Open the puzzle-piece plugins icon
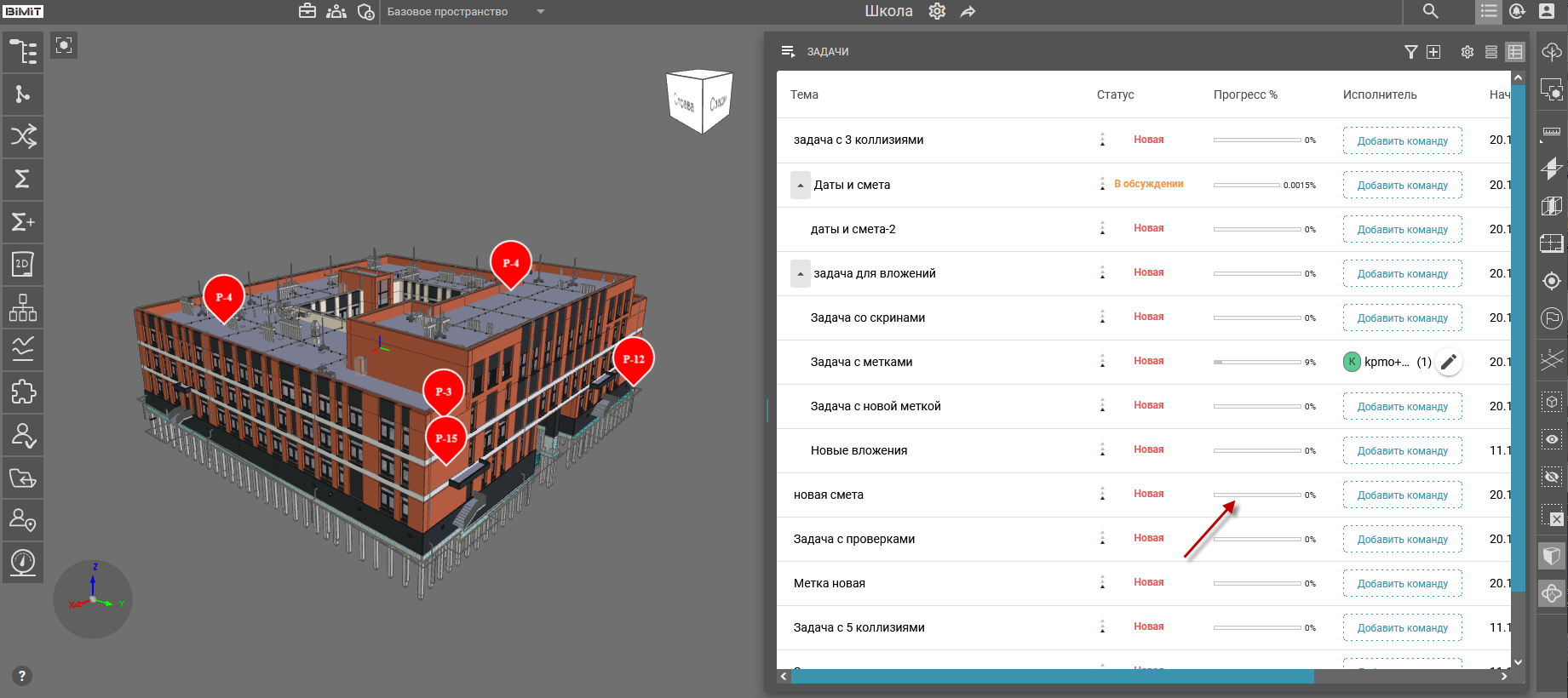Viewport: 1568px width, 698px height. click(x=23, y=392)
